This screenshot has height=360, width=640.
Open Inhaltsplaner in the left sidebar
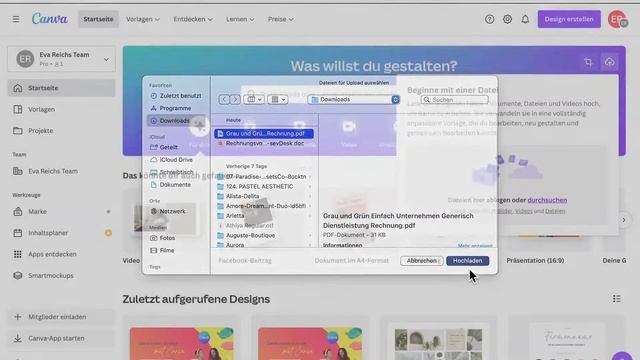click(x=61, y=233)
